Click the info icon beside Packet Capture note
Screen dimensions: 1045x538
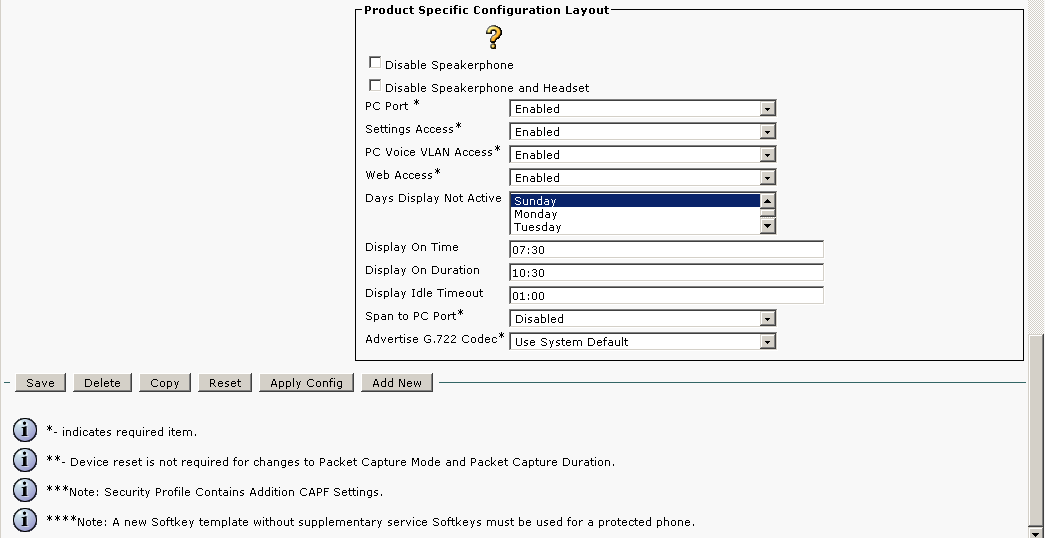point(25,461)
